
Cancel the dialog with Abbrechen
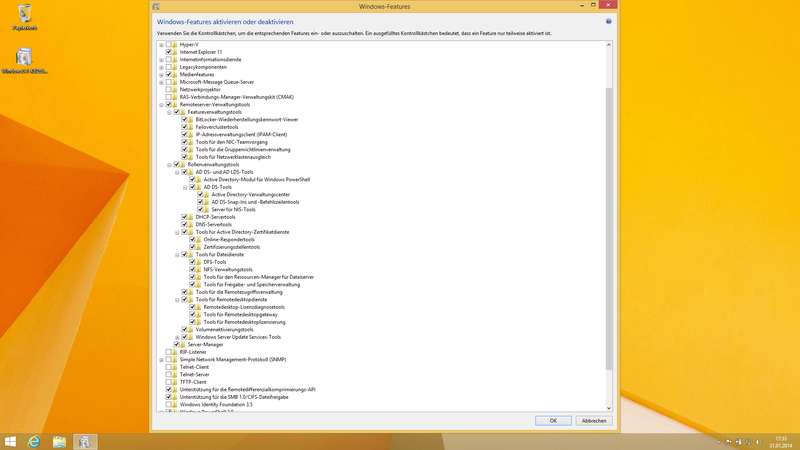point(594,421)
